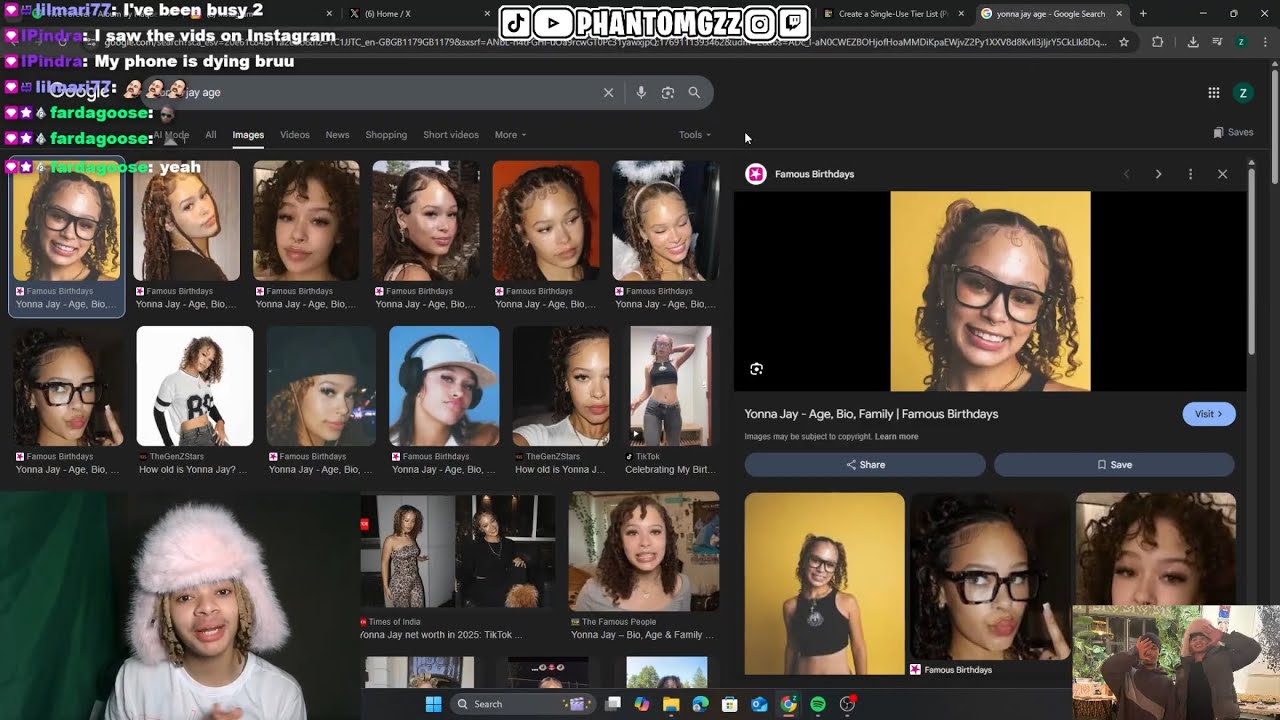This screenshot has width=1280, height=720.
Task: Click the Save button in preview panel
Action: (1114, 465)
